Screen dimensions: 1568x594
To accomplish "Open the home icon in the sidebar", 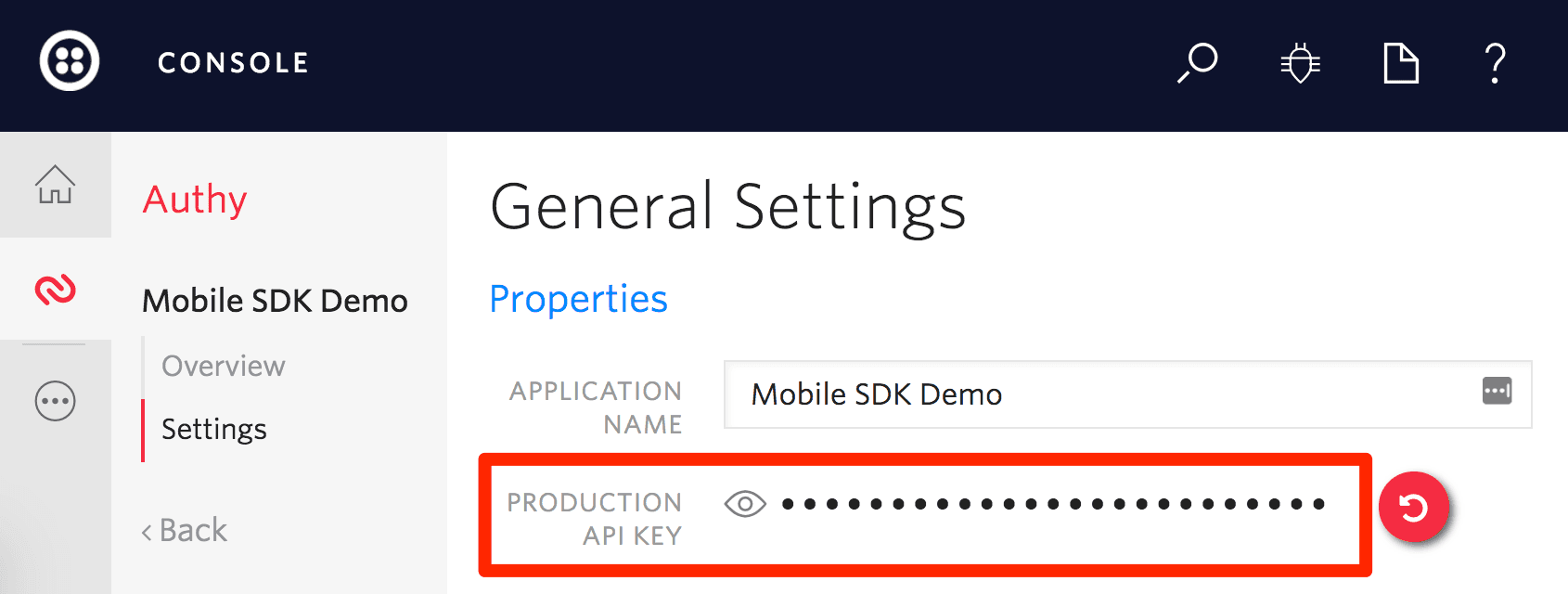I will 56,185.
